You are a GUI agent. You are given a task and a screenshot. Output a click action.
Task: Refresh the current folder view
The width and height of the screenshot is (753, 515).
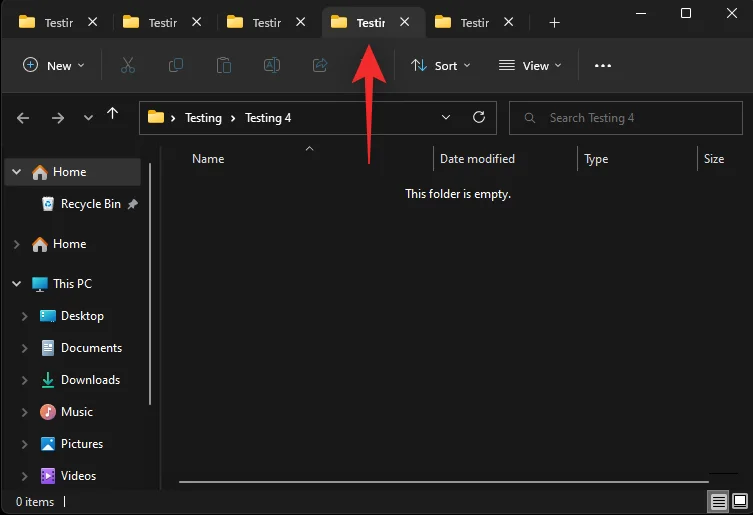click(x=478, y=117)
